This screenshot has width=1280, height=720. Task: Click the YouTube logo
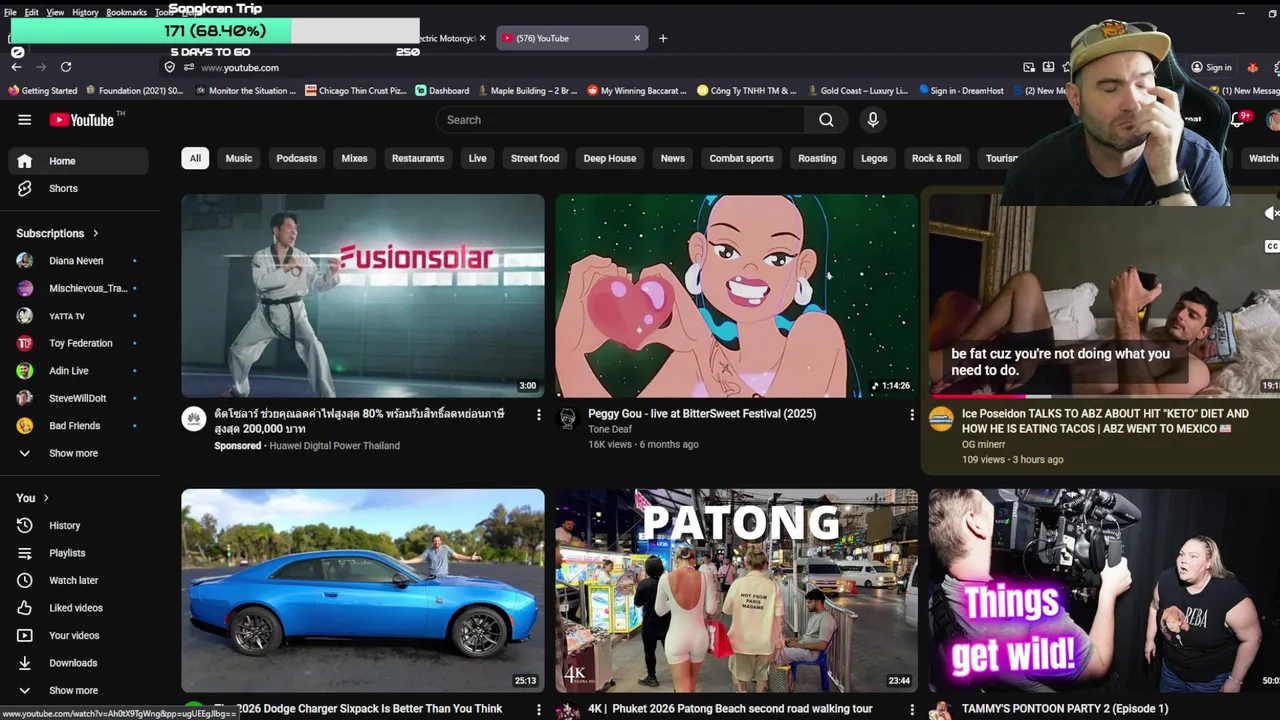click(x=82, y=120)
